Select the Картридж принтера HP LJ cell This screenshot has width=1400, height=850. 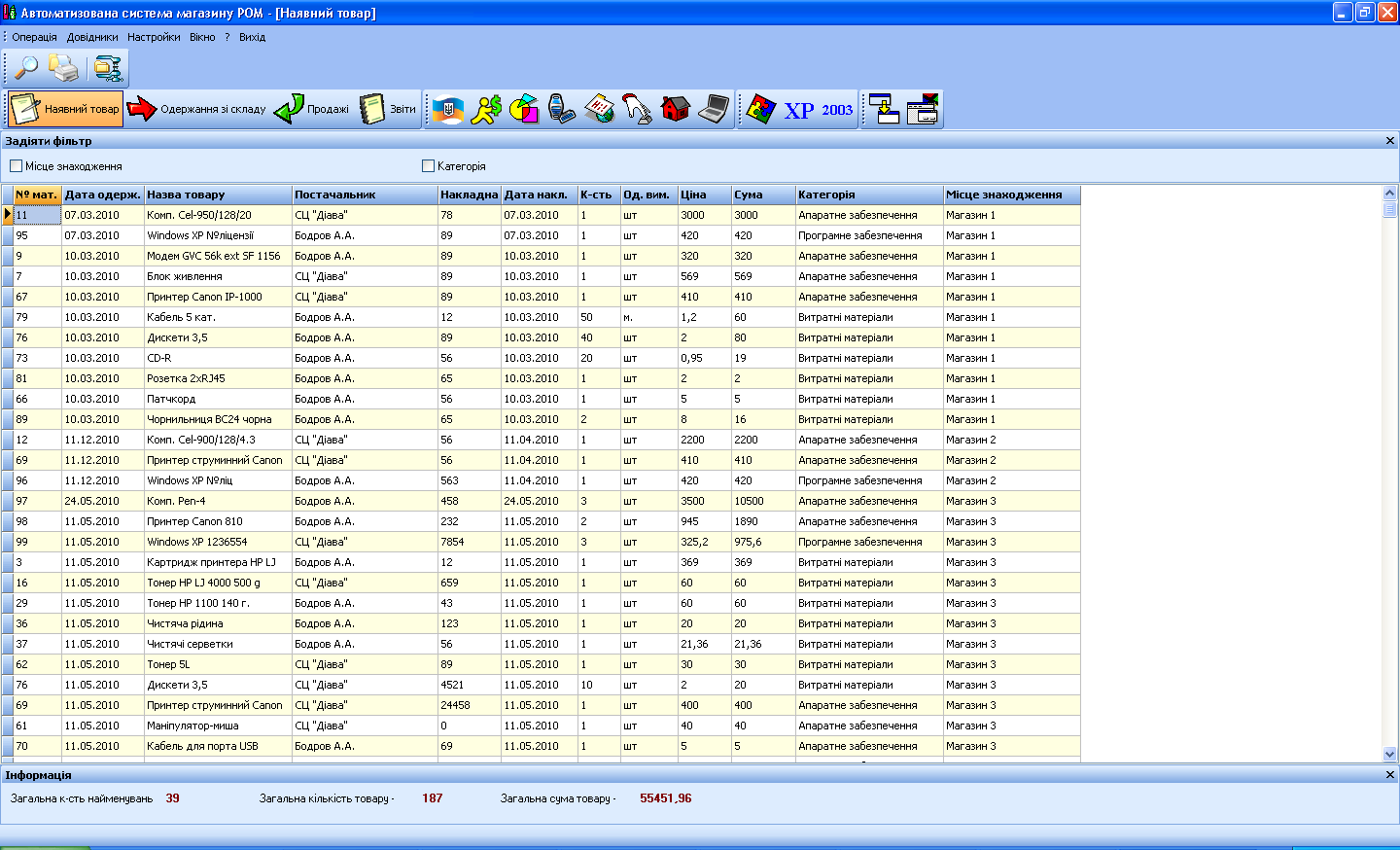pos(218,562)
